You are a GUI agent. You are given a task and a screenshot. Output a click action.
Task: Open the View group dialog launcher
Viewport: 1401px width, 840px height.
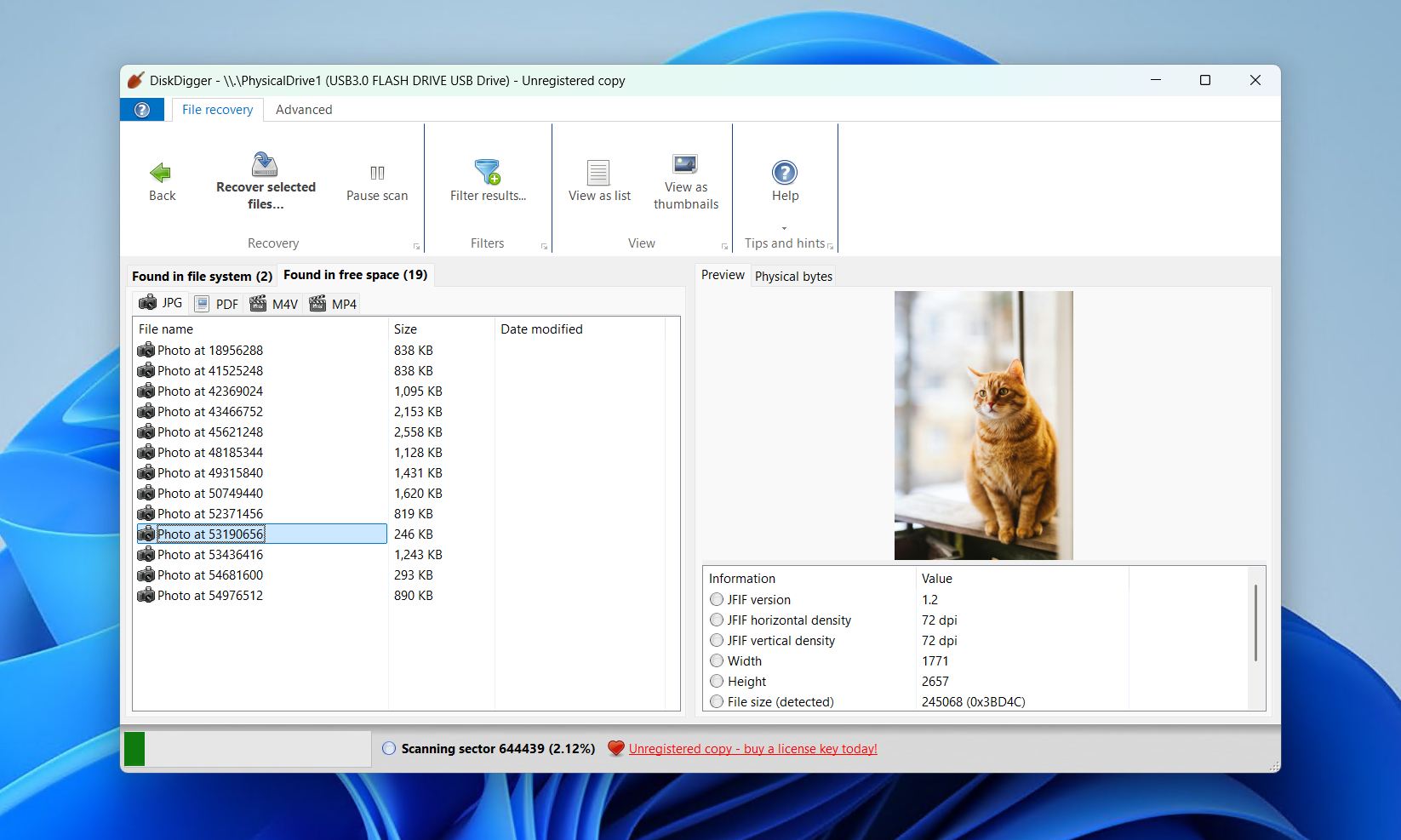tap(724, 245)
